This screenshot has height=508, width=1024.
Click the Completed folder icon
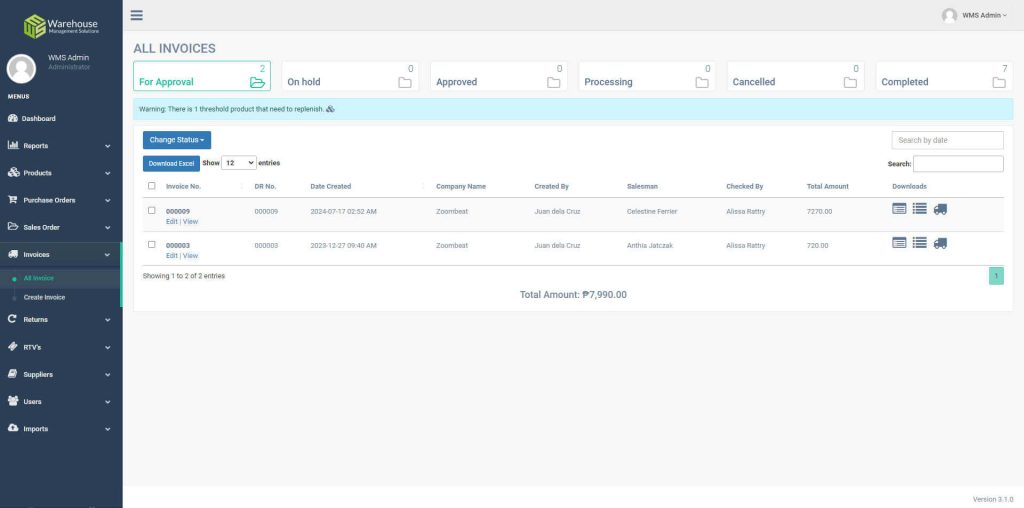[998, 82]
